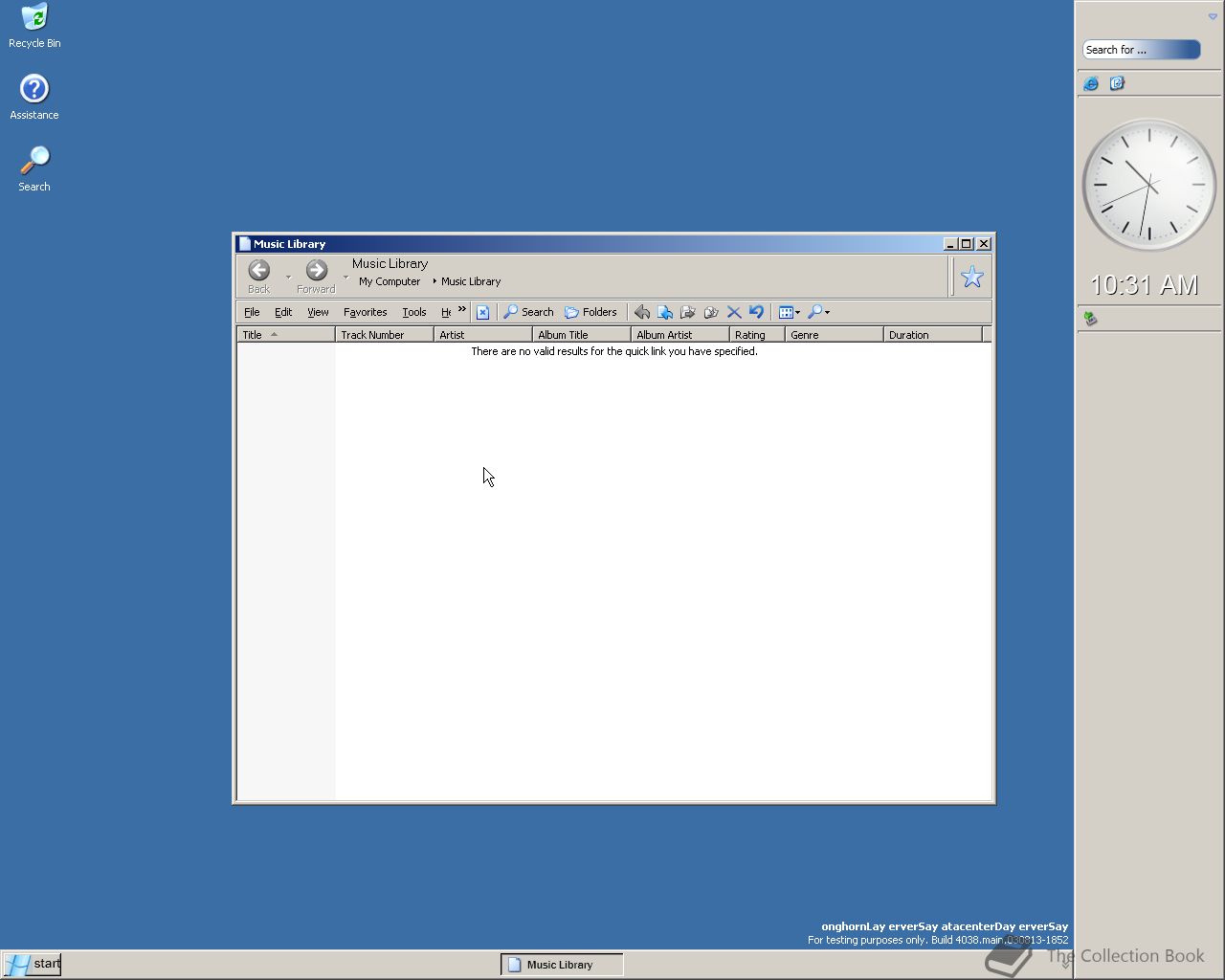Open the Tools menu
Viewport: 1225px width, 980px height.
click(413, 312)
